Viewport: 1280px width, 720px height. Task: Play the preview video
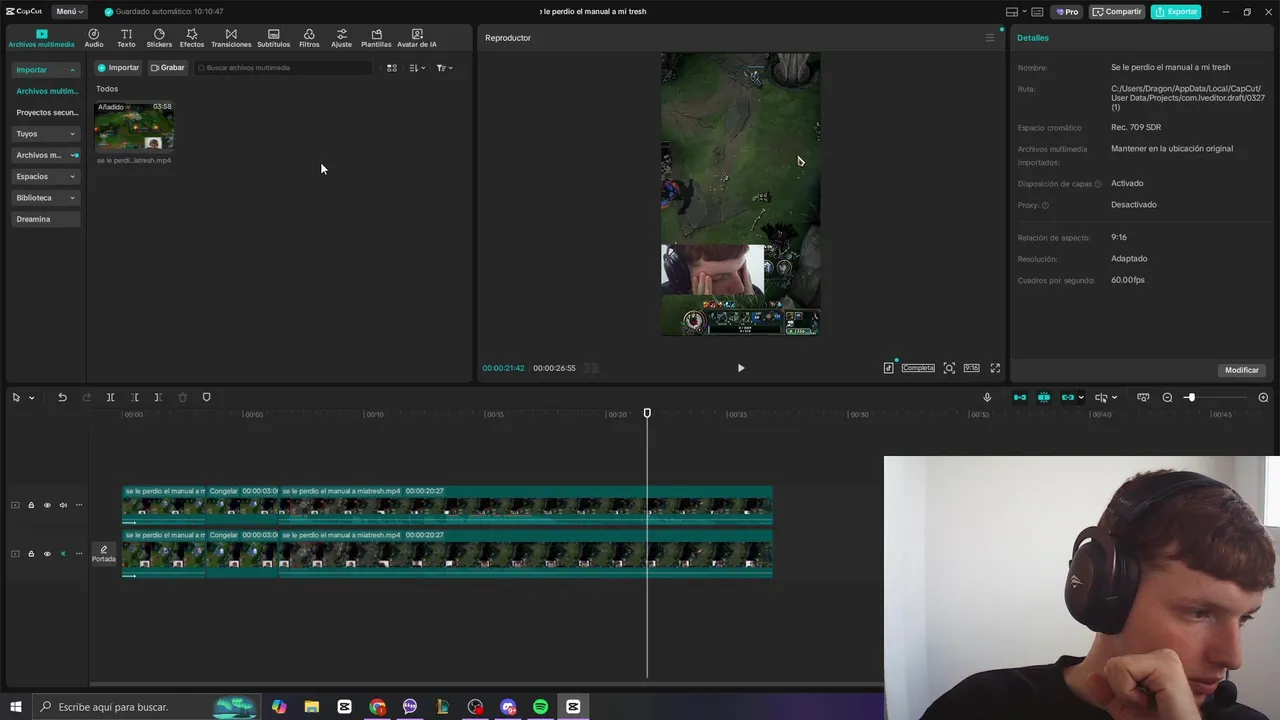coord(741,368)
